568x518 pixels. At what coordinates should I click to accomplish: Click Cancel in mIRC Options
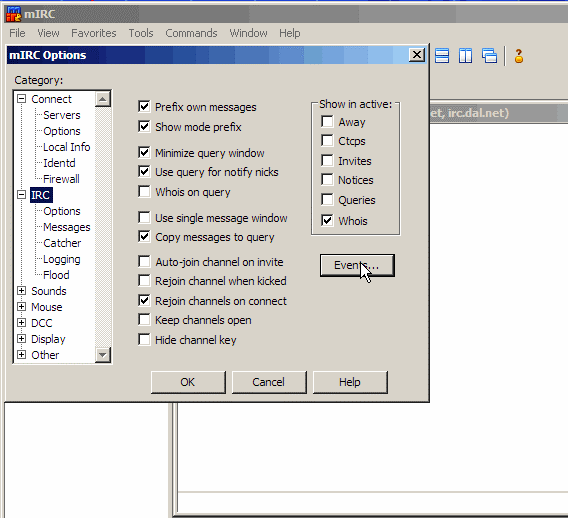click(269, 382)
